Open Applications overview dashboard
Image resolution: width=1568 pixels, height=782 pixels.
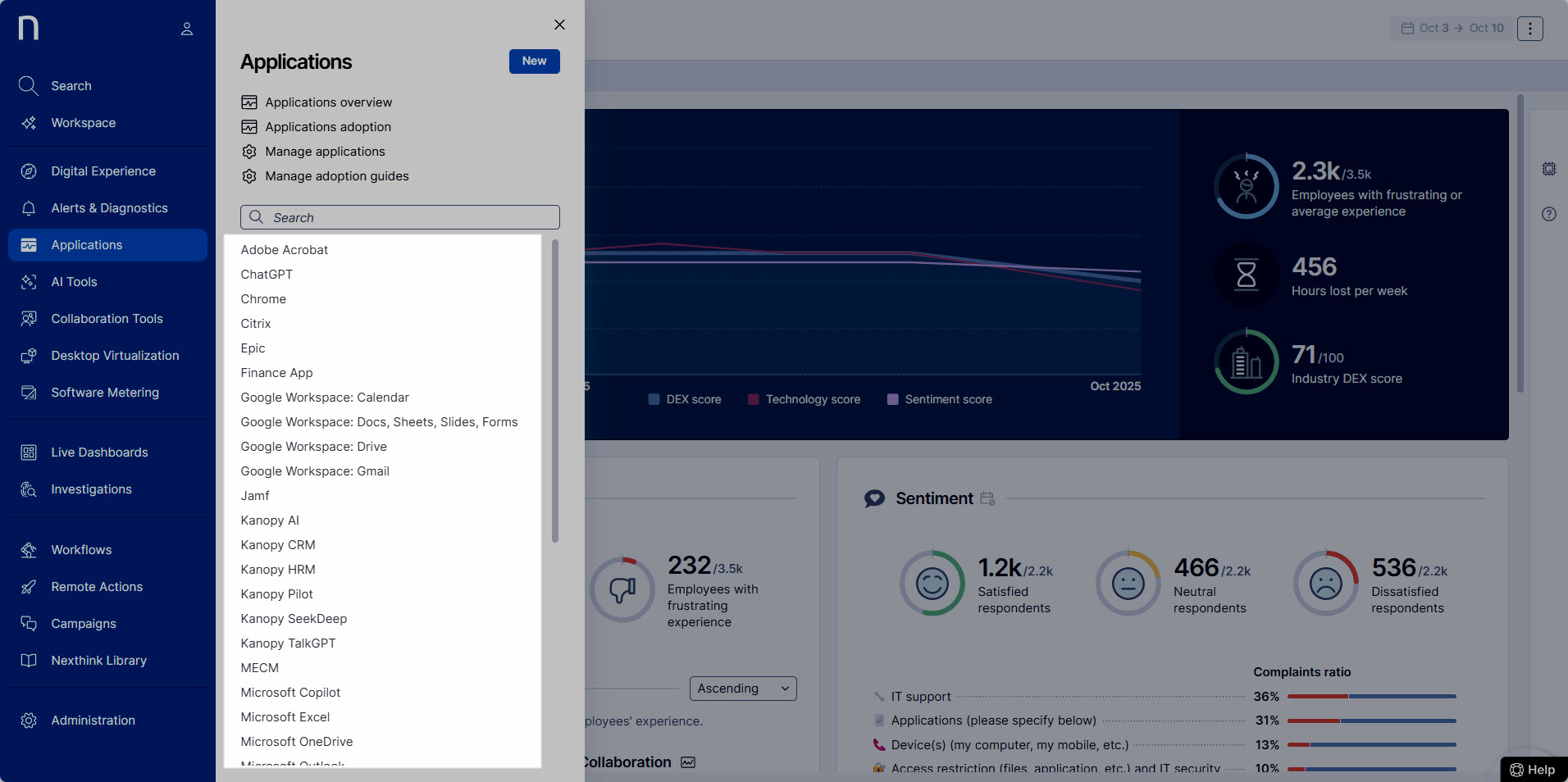point(328,102)
